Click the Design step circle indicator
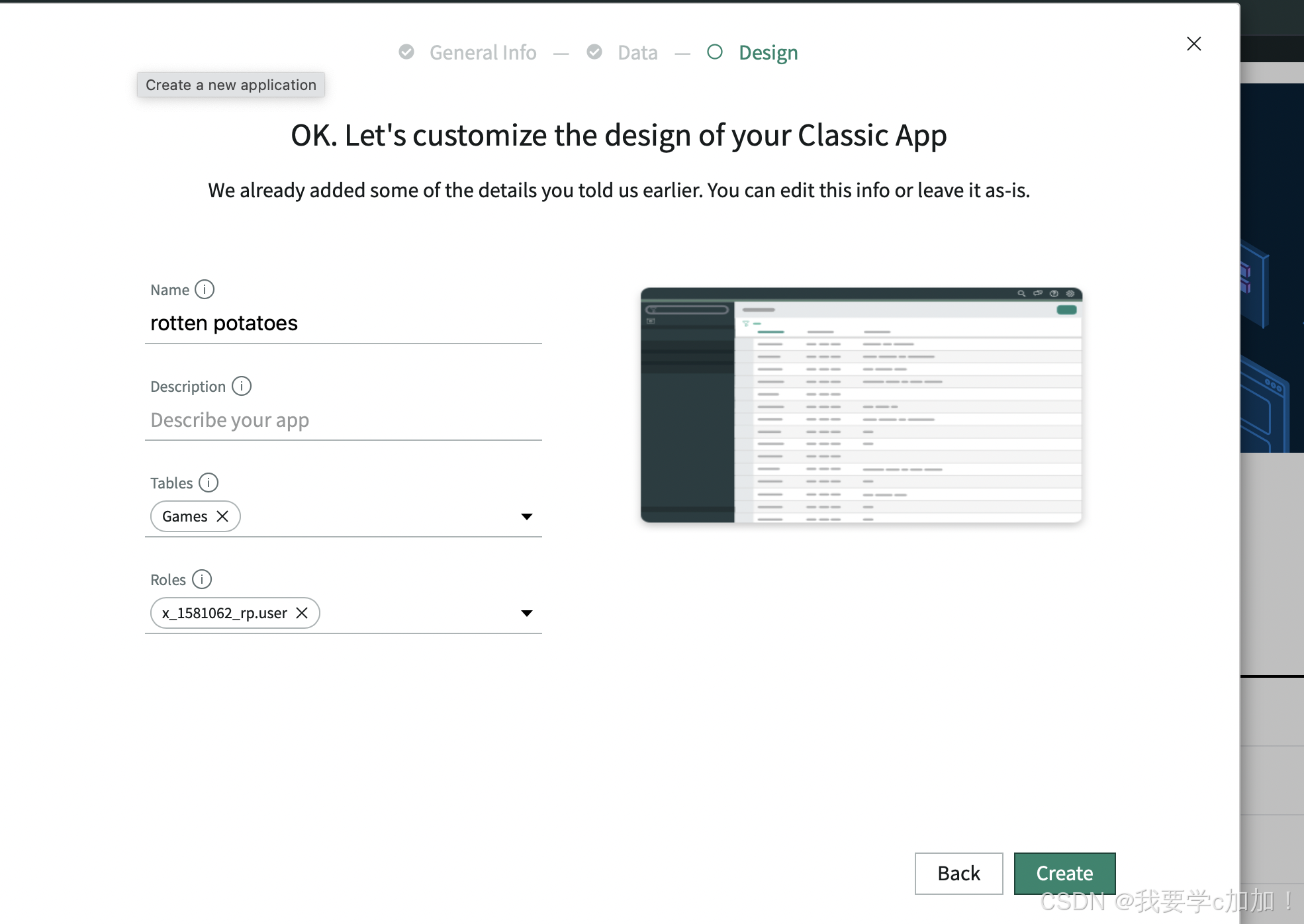Image resolution: width=1304 pixels, height=924 pixels. point(715,52)
